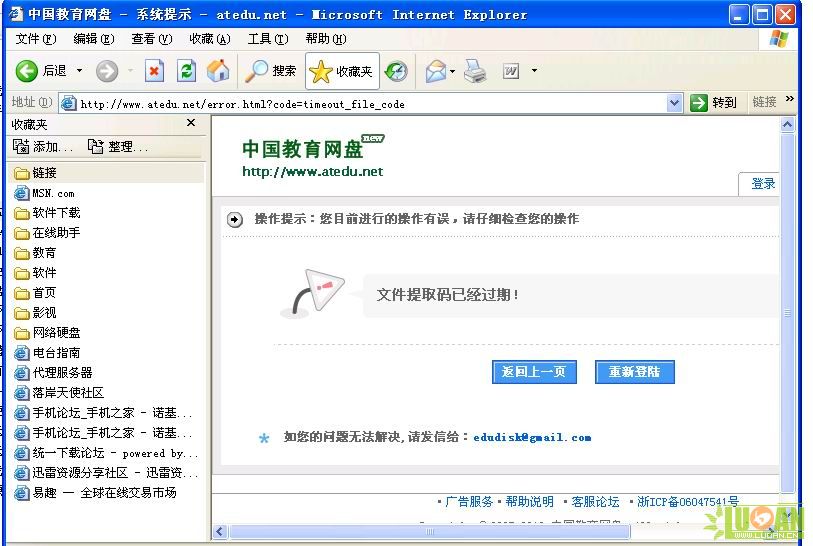Image resolution: width=813 pixels, height=546 pixels.
Task: Open 文件(F) menu
Action: (36, 39)
